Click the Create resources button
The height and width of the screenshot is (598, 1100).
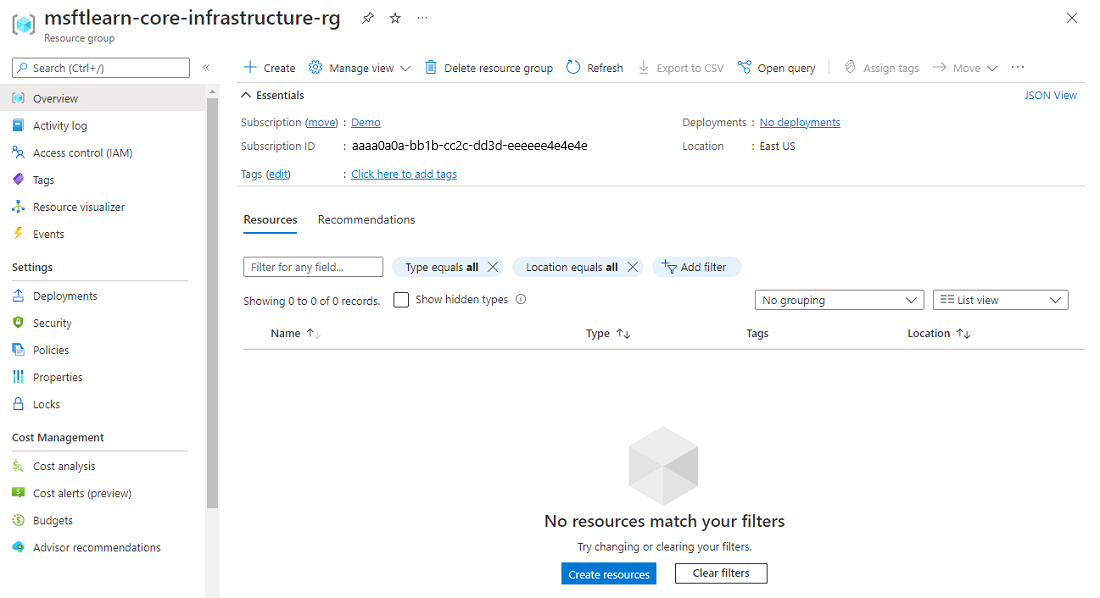609,574
